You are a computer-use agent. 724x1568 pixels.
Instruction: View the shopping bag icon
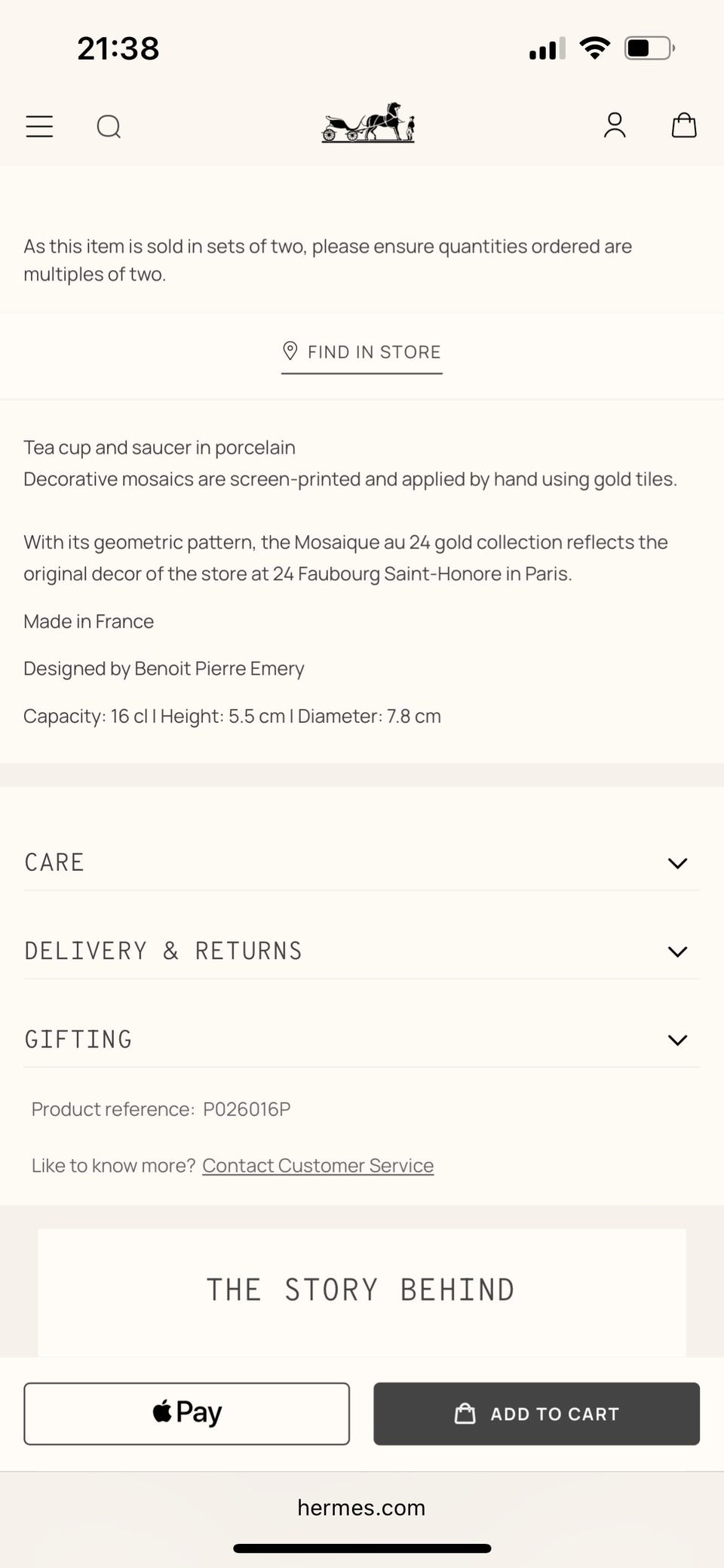click(683, 125)
